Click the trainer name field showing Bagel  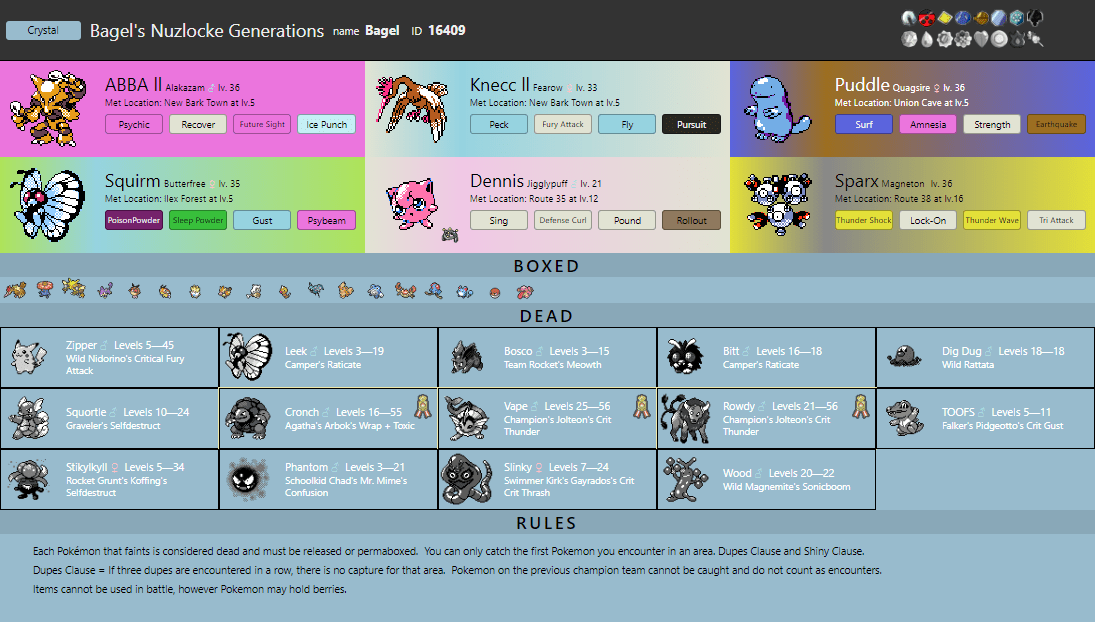(x=382, y=30)
